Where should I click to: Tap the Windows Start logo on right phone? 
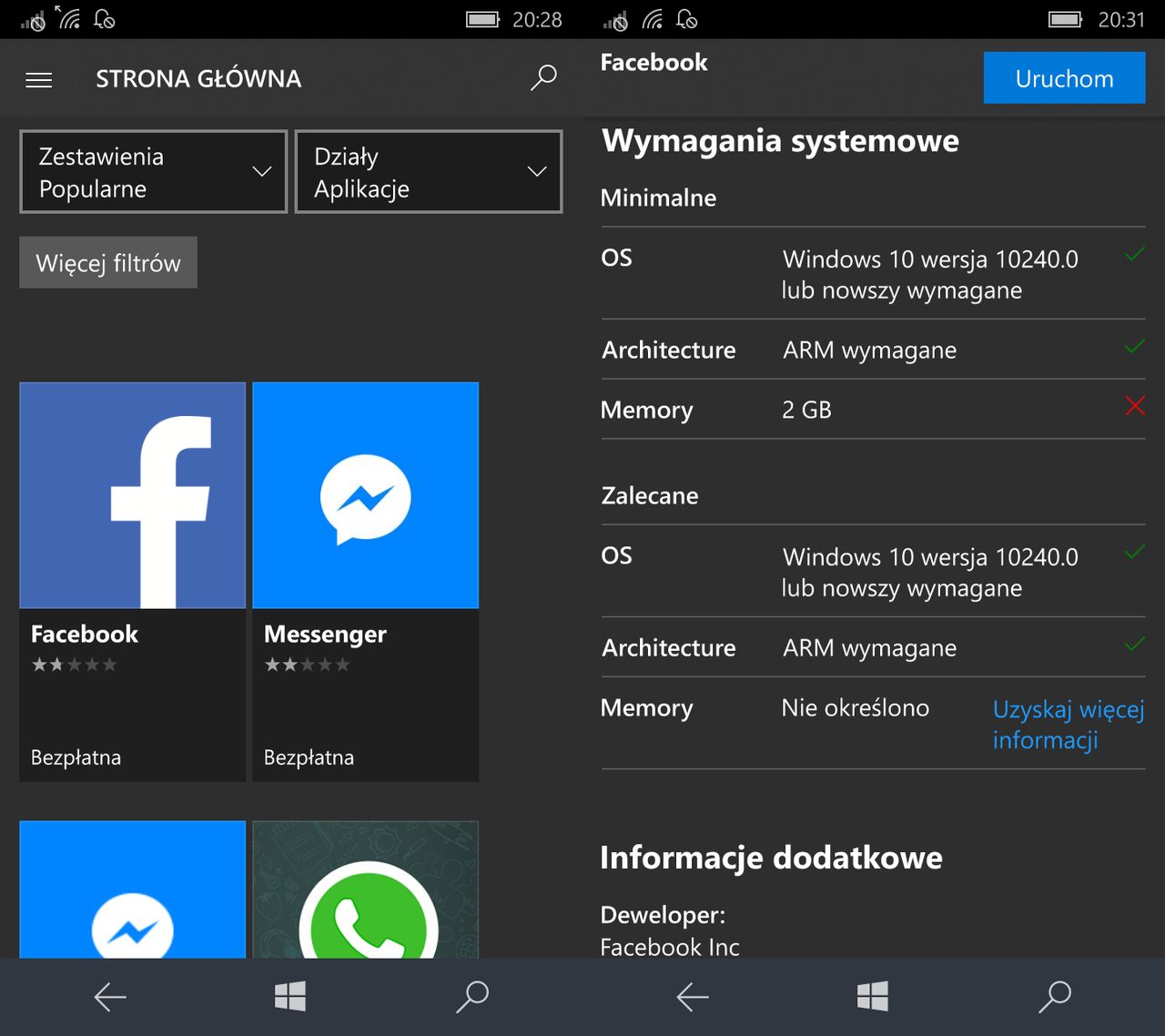873,996
